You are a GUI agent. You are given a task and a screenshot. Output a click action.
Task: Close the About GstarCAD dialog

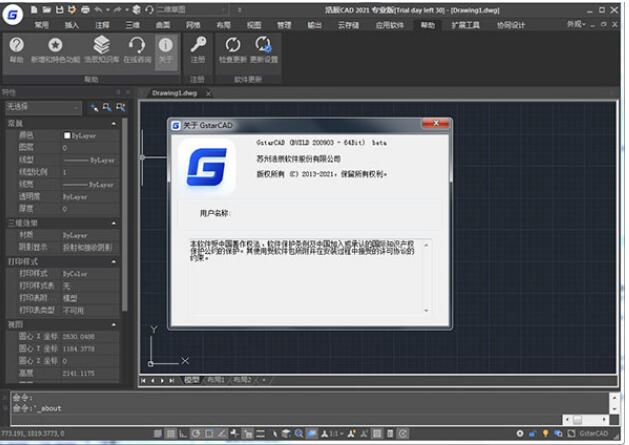436,124
